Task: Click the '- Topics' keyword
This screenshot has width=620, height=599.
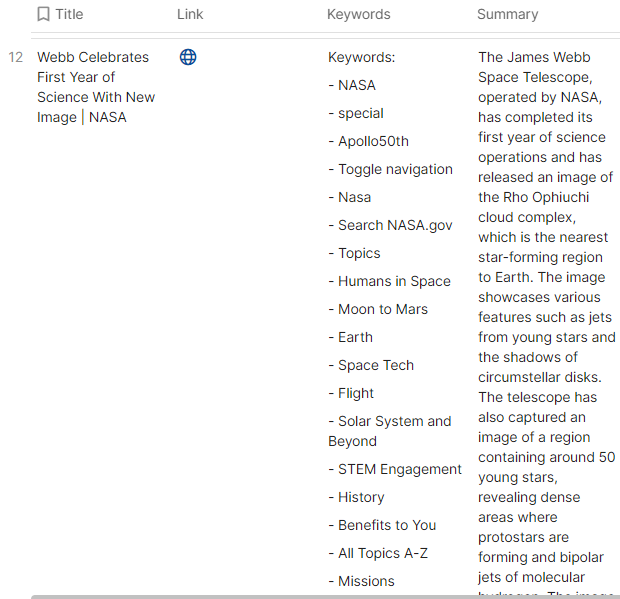Action: click(x=354, y=253)
